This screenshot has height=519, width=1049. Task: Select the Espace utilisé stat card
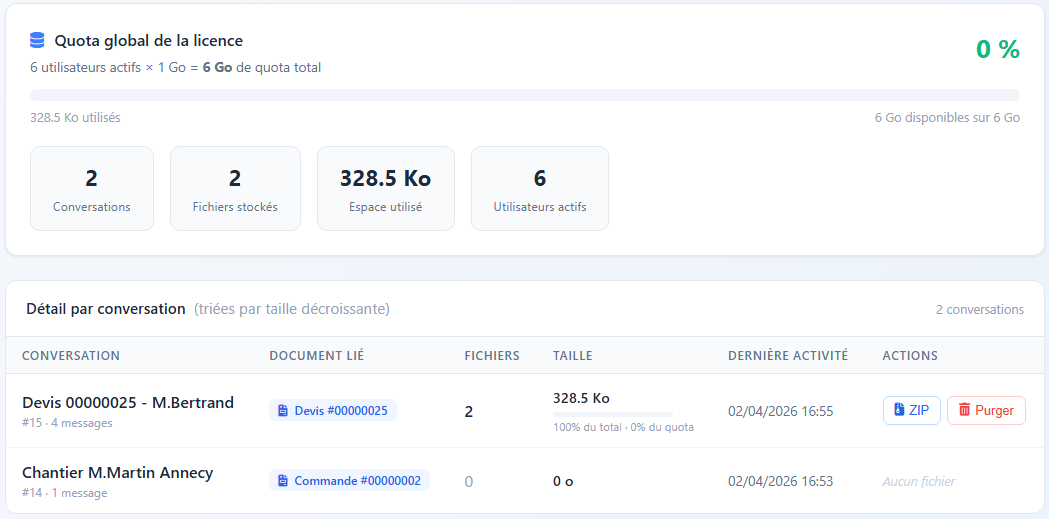(x=385, y=189)
